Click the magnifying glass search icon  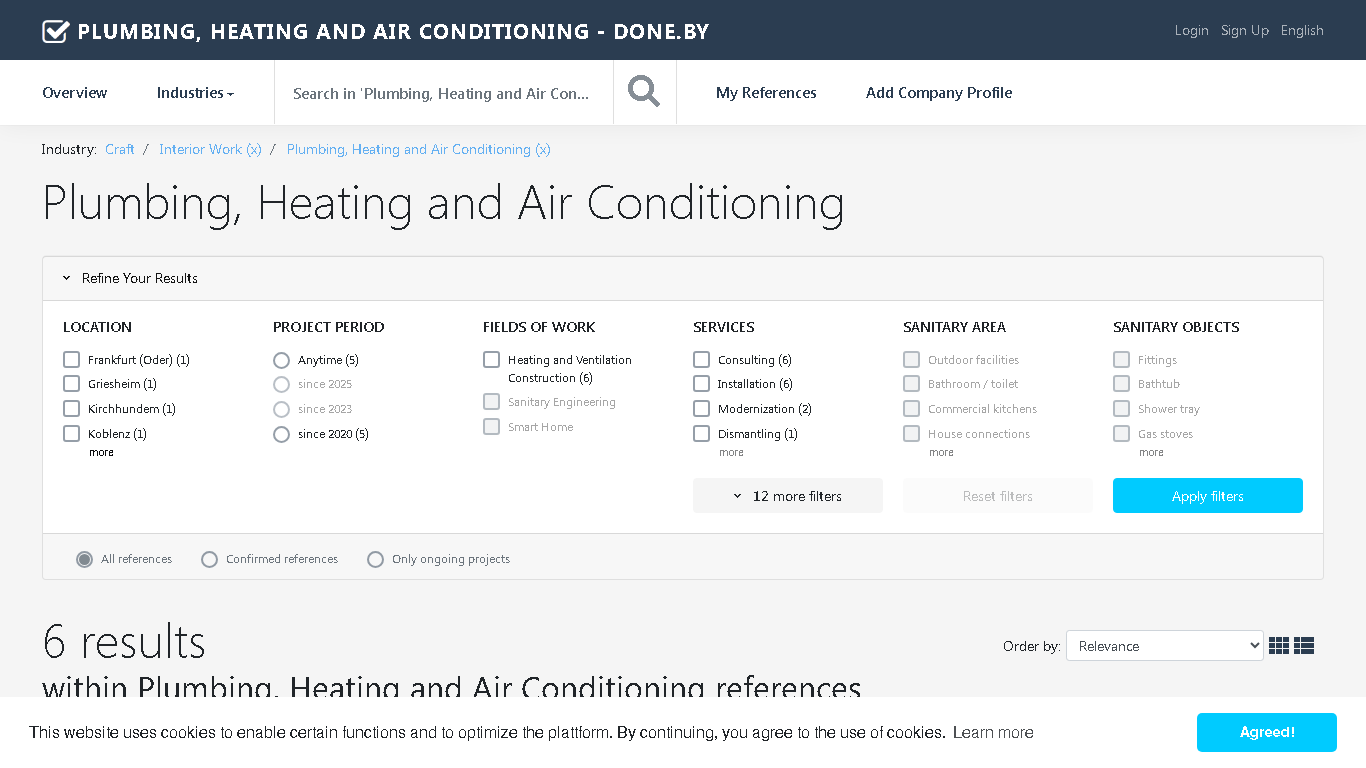coord(644,92)
